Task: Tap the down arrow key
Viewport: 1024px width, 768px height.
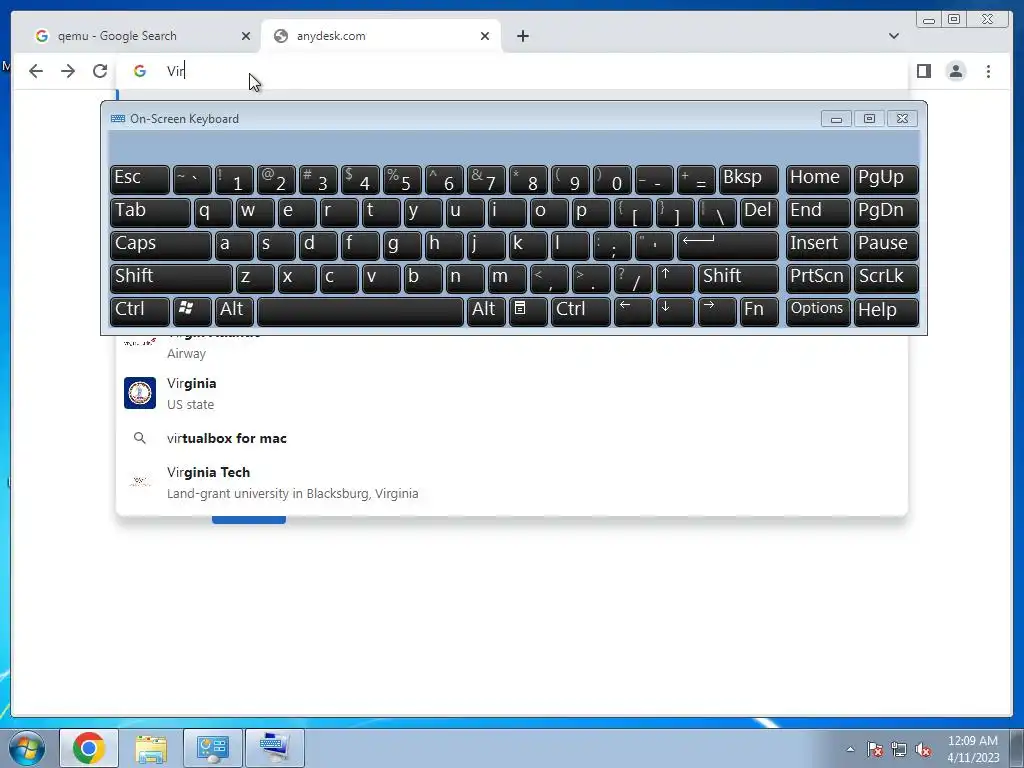Action: coord(675,311)
